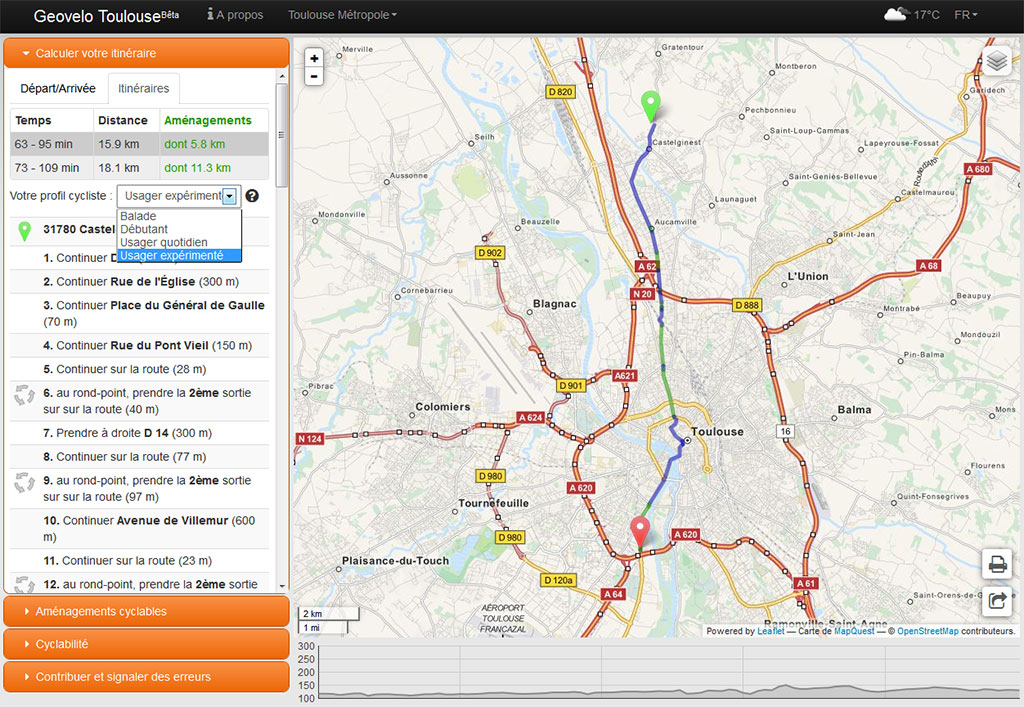Expand the Cyclabilité panel
This screenshot has width=1024, height=707.
146,644
